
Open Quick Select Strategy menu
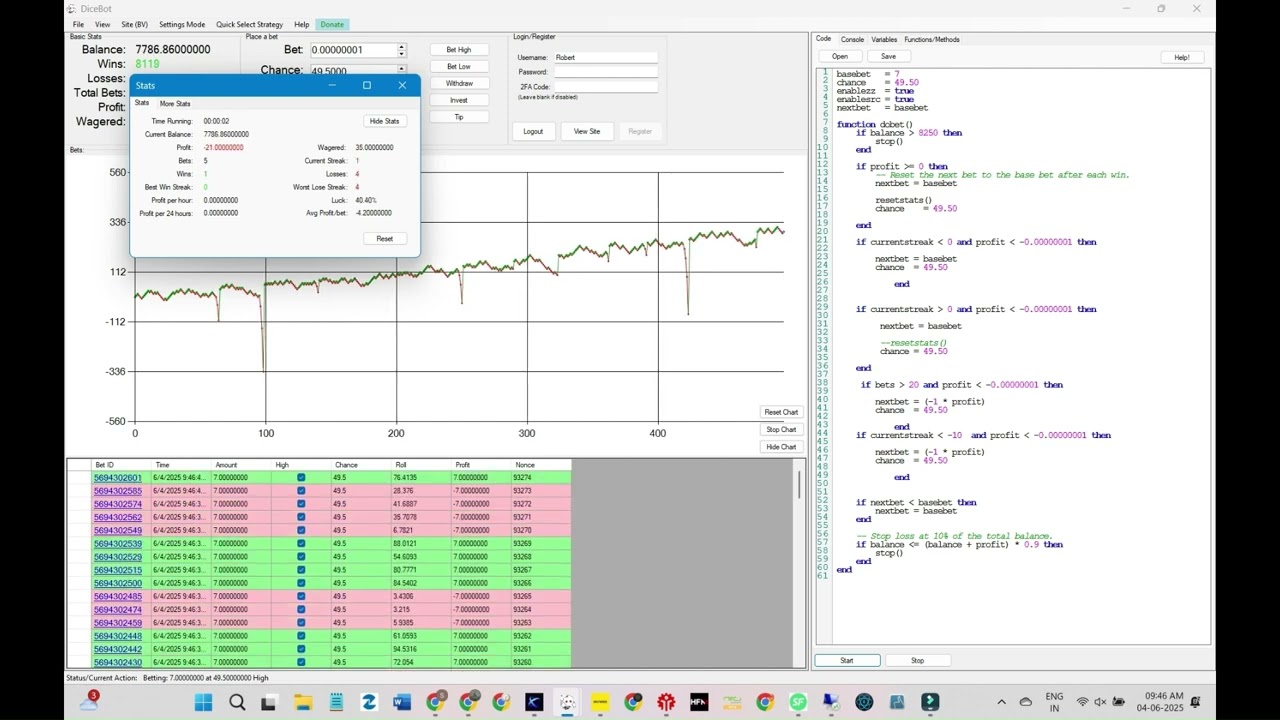coord(249,24)
